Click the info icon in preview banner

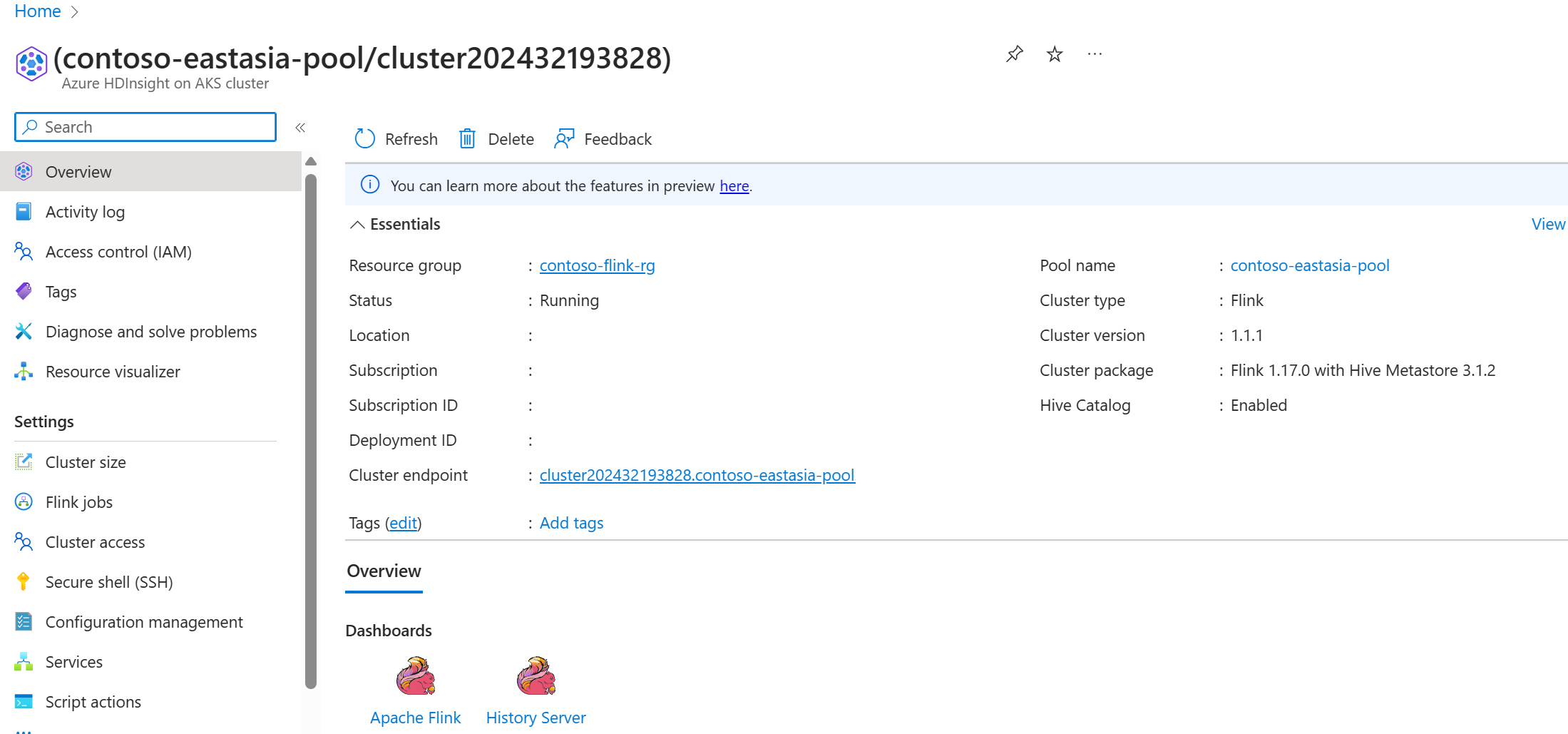pyautogui.click(x=370, y=185)
